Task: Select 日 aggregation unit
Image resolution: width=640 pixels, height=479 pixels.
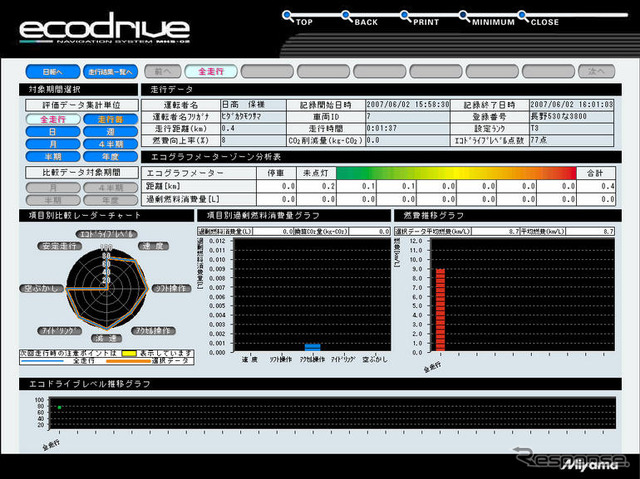Action: tap(53, 132)
